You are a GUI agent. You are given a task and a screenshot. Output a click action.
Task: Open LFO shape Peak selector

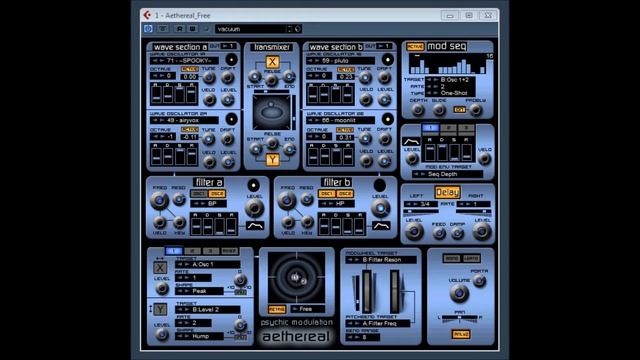click(x=199, y=291)
